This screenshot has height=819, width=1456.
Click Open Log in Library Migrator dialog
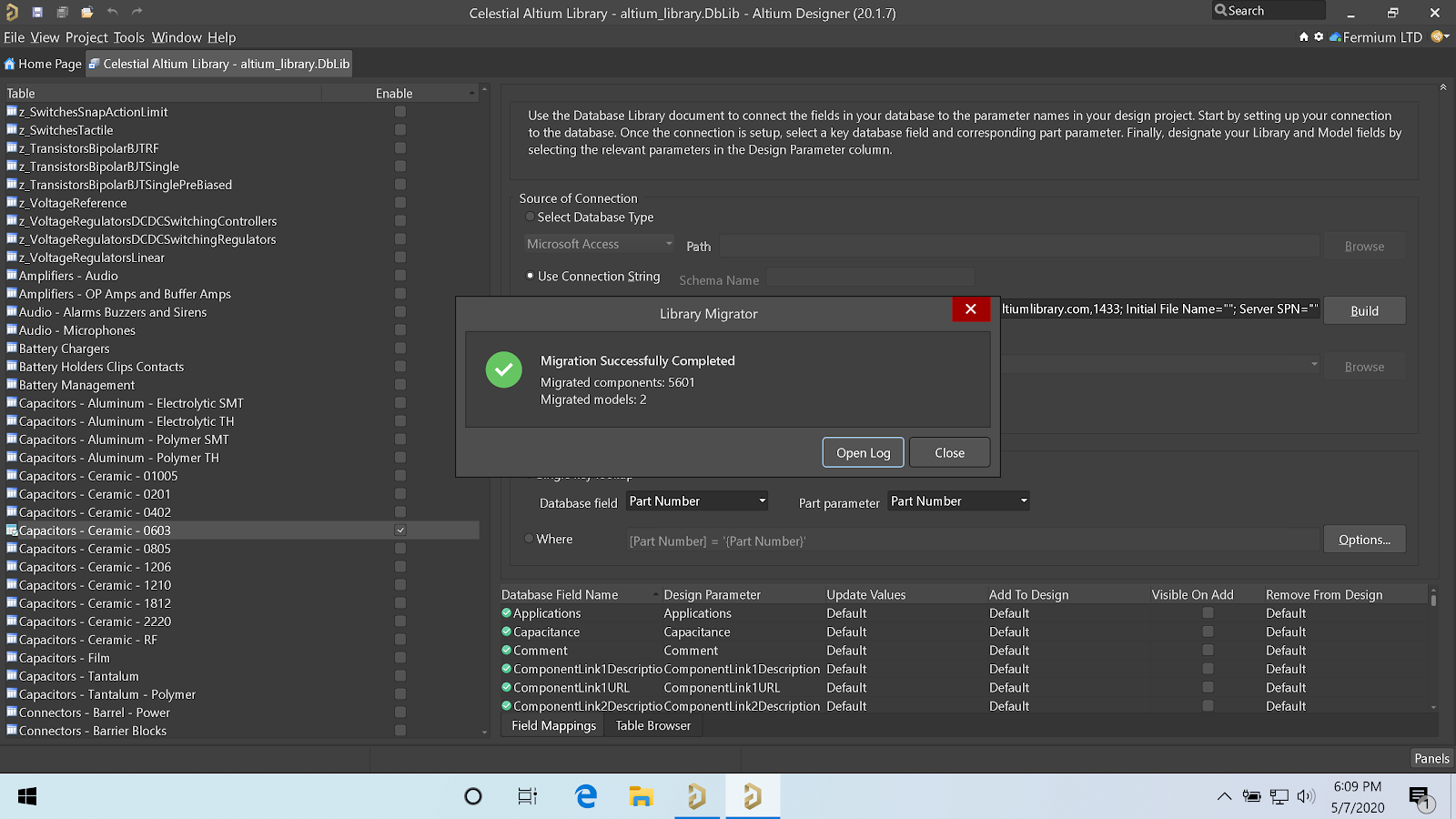(864, 452)
